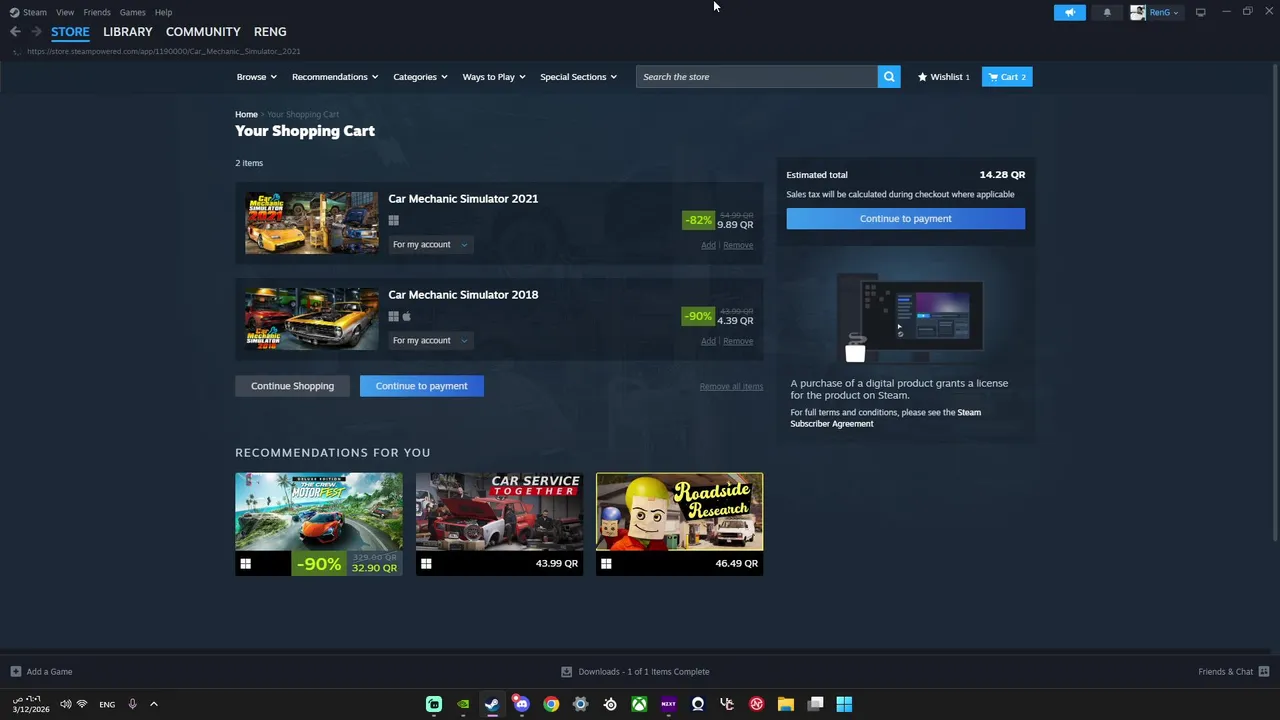Click the Windows icon on Car Service Together card

pos(426,564)
